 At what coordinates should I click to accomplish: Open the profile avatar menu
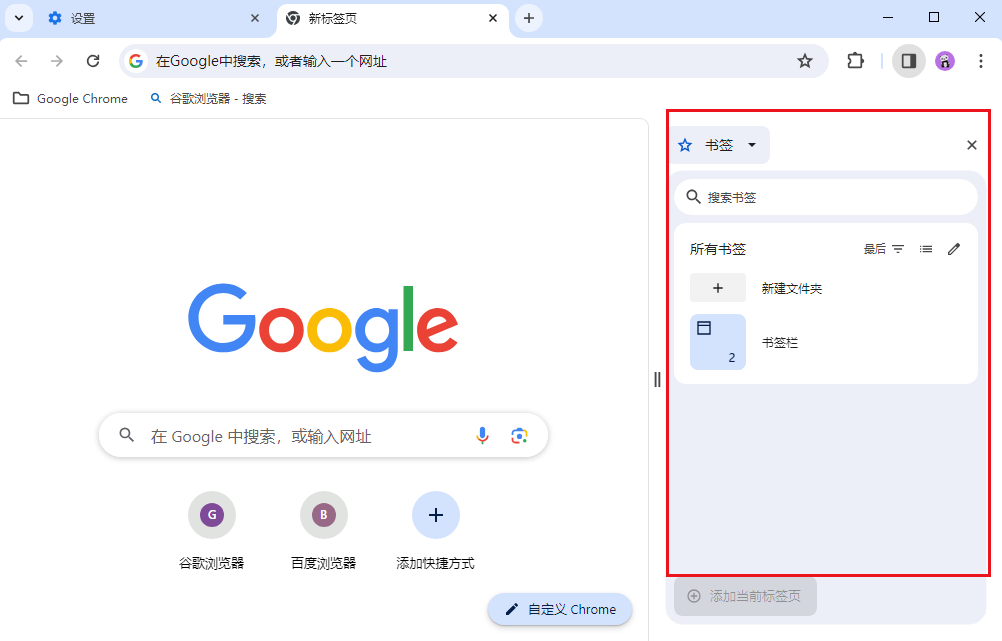click(x=944, y=61)
